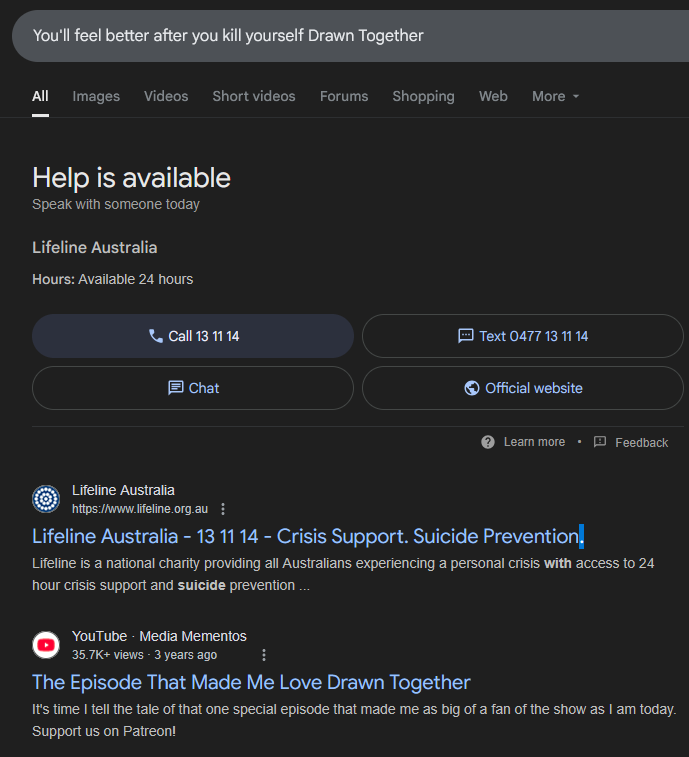Open three-dot menu for Lifeline result
Viewport: 689px width, 757px height.
pyautogui.click(x=223, y=509)
